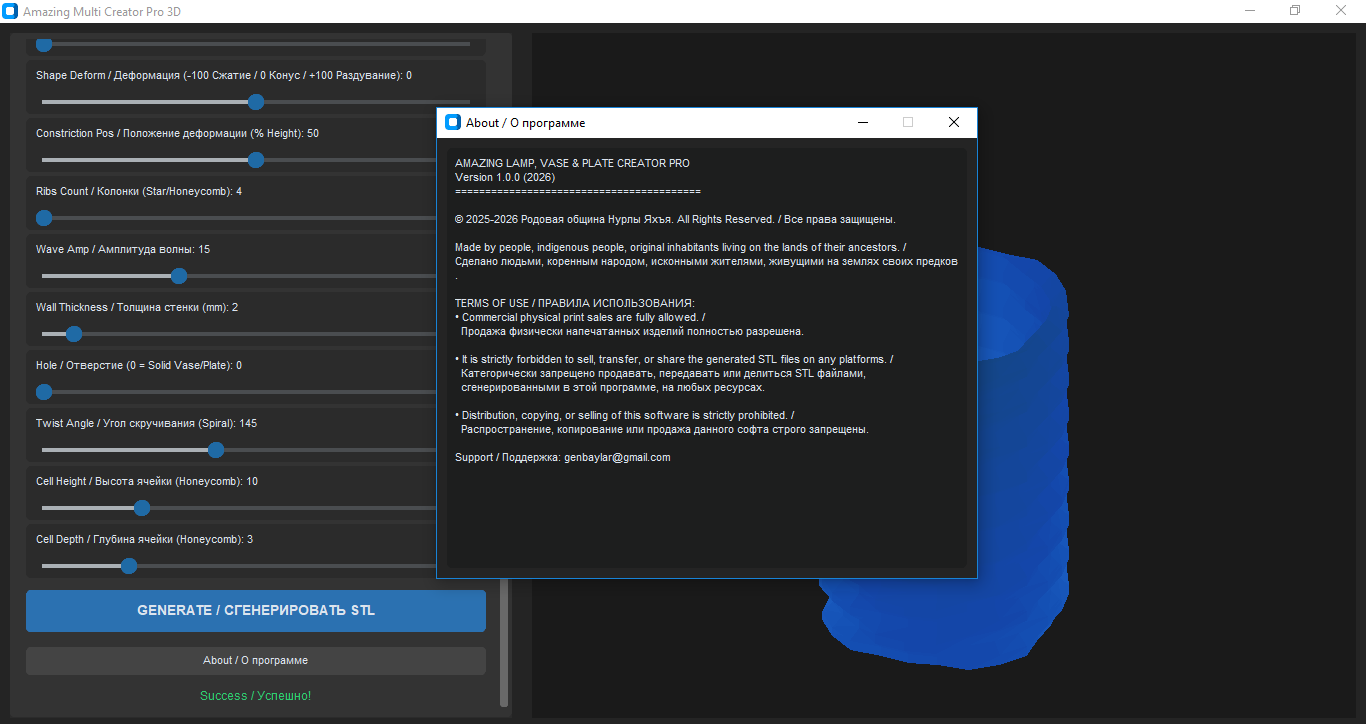Viewport: 1366px width, 724px height.
Task: Click the Twist Angle slider handle
Action: 216,450
